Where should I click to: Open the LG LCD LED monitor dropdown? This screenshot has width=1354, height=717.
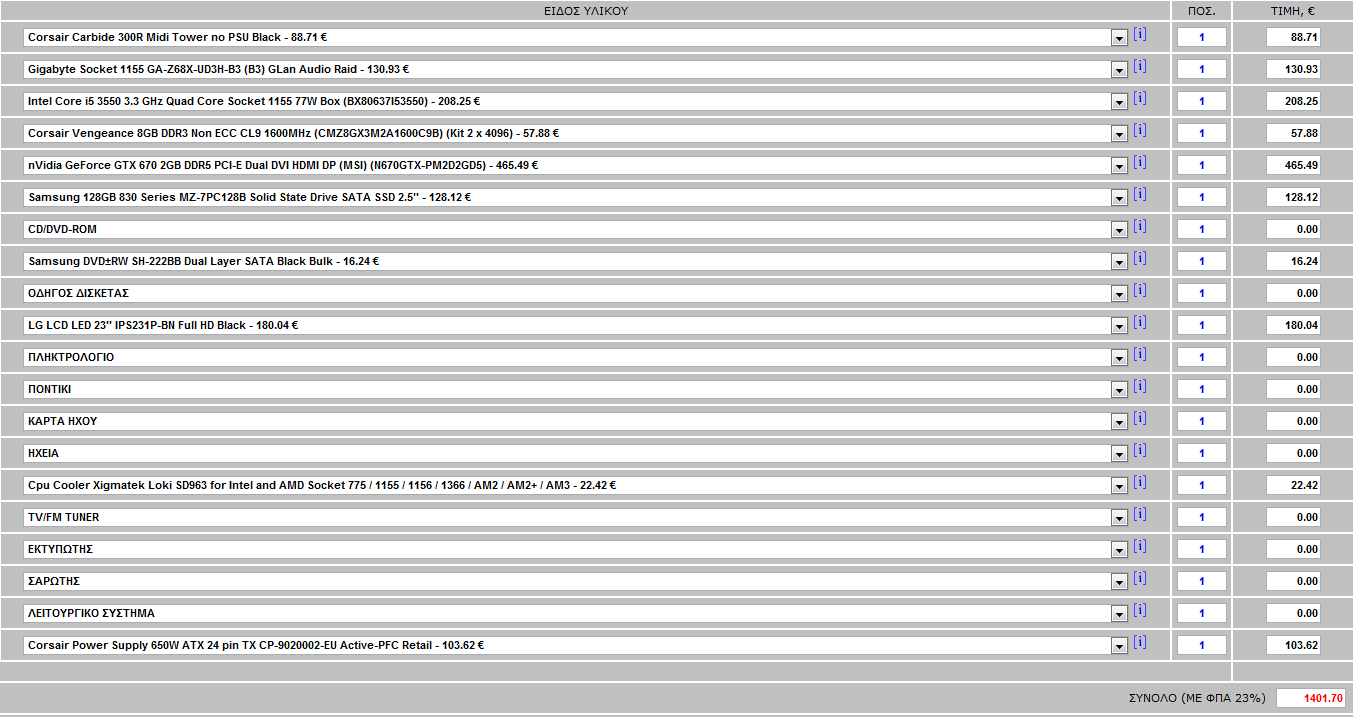(x=1119, y=326)
